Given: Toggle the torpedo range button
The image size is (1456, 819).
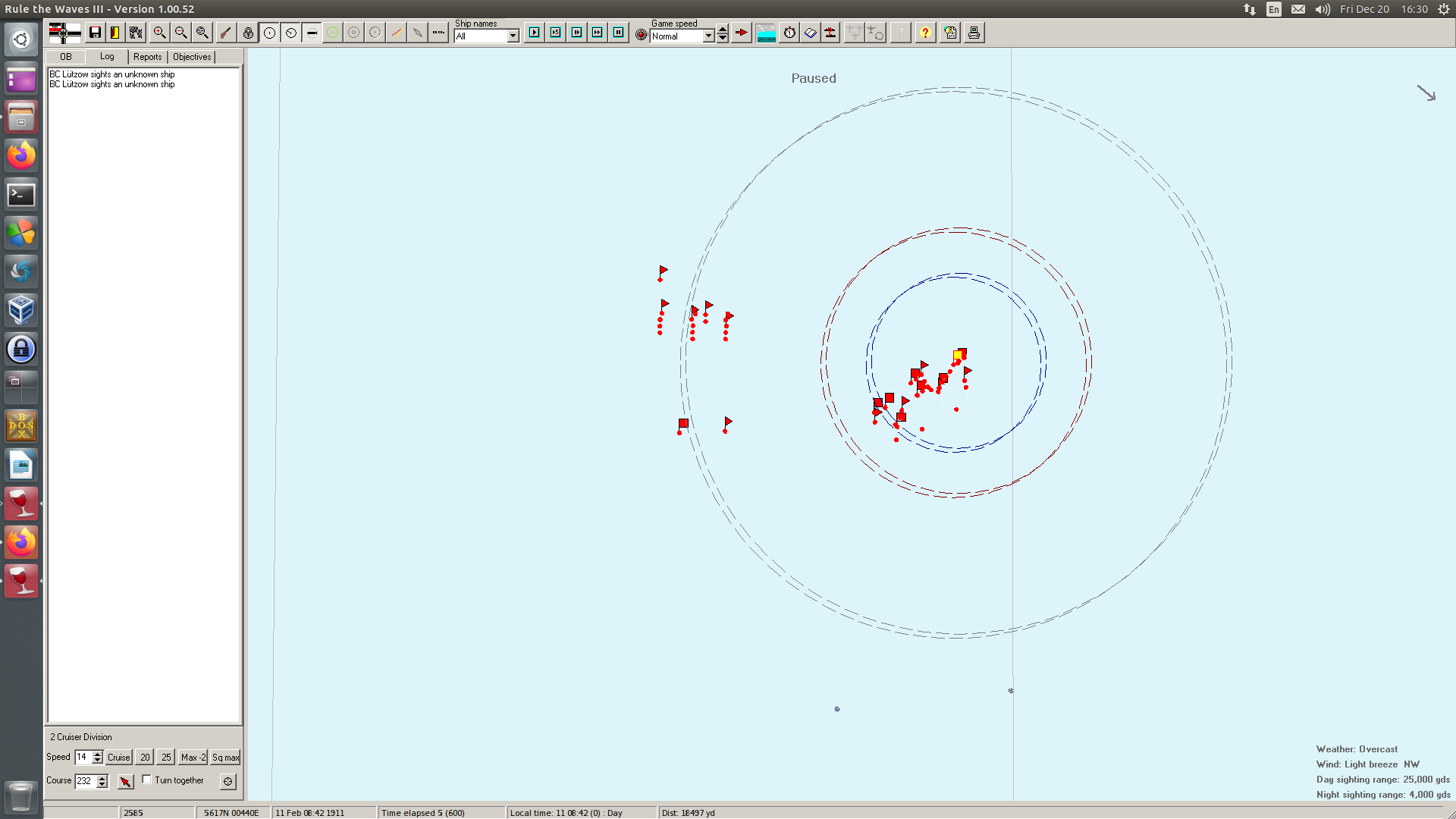Looking at the screenshot, I should tap(312, 33).
